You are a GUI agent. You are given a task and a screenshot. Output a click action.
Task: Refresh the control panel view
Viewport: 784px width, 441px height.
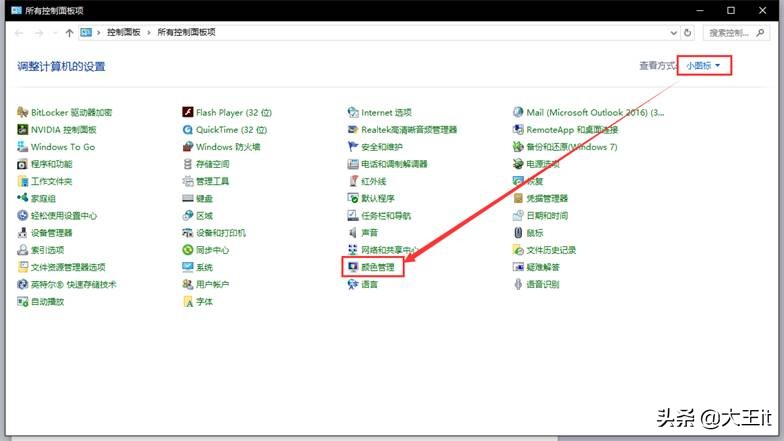[x=688, y=32]
